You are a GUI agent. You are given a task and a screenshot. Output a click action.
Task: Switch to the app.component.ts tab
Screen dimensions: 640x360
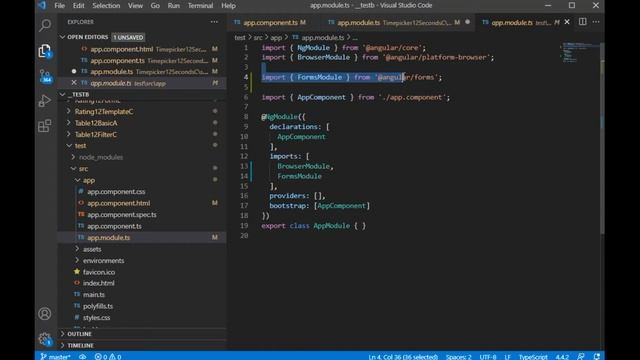270,22
